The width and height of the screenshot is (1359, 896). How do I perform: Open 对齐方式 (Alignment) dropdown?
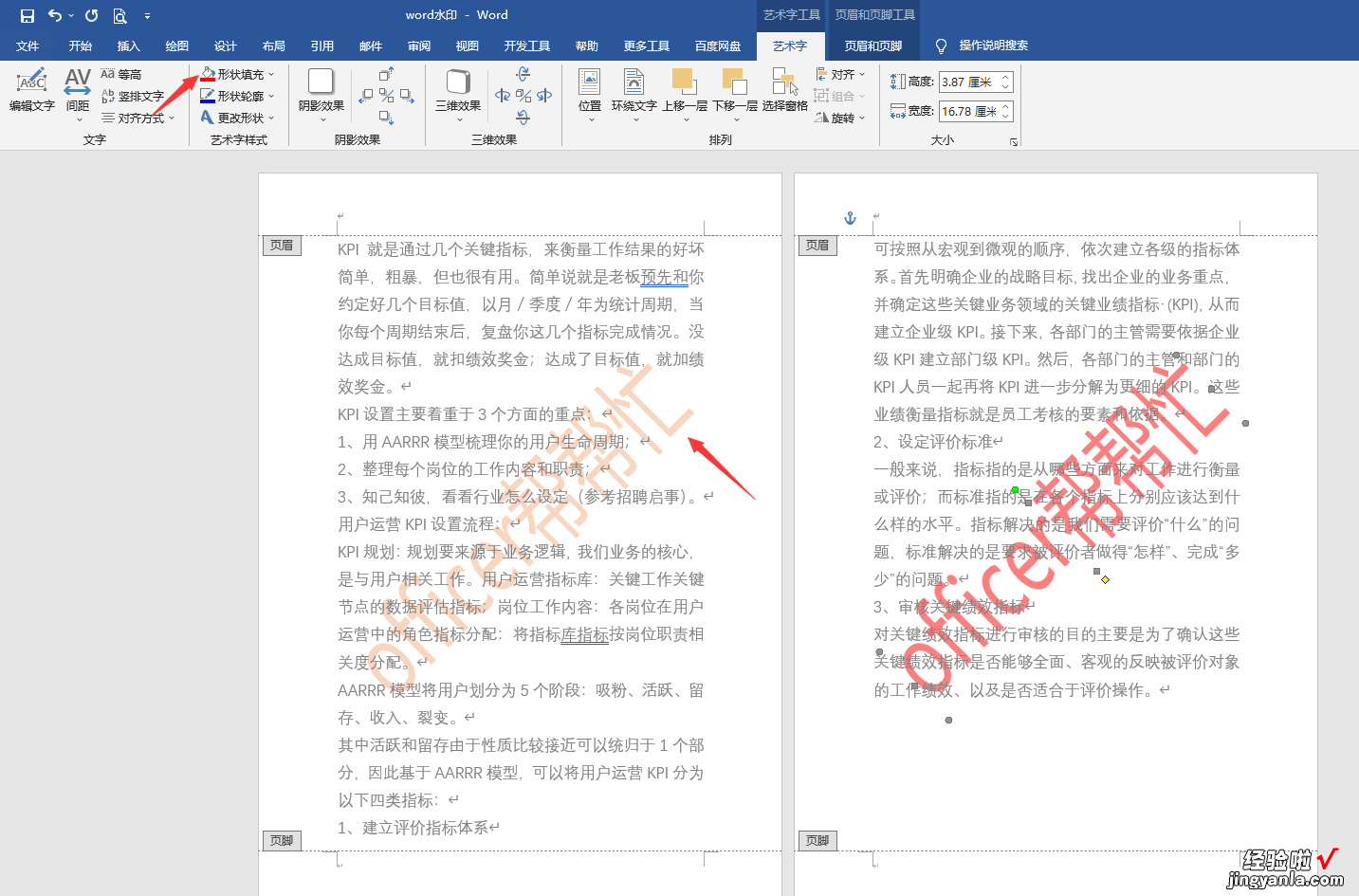tap(138, 118)
